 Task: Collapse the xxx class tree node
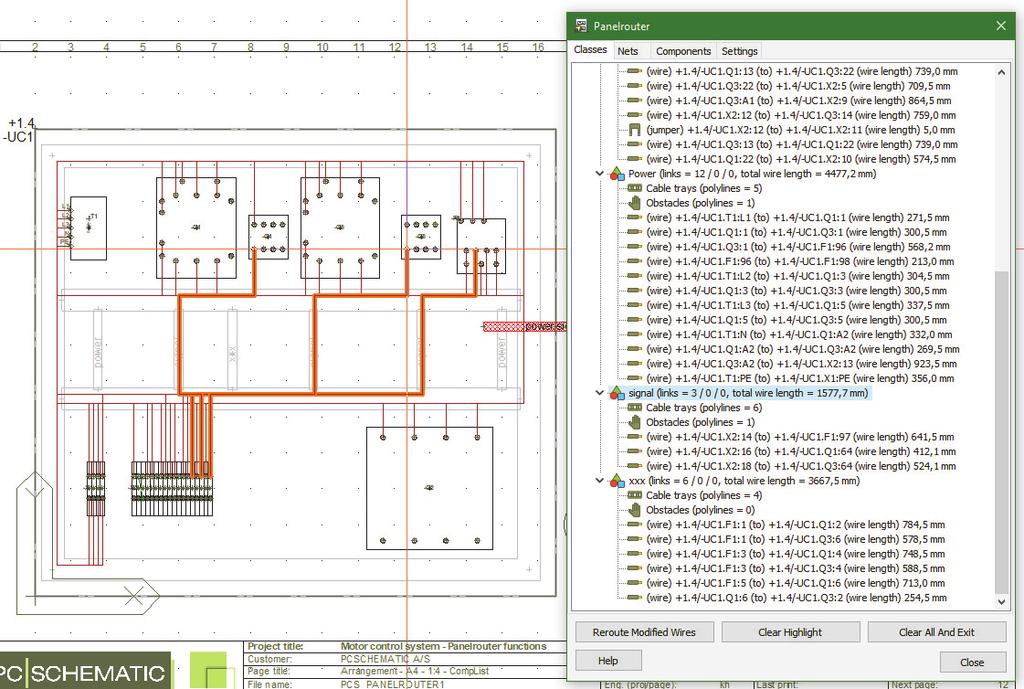click(x=600, y=481)
